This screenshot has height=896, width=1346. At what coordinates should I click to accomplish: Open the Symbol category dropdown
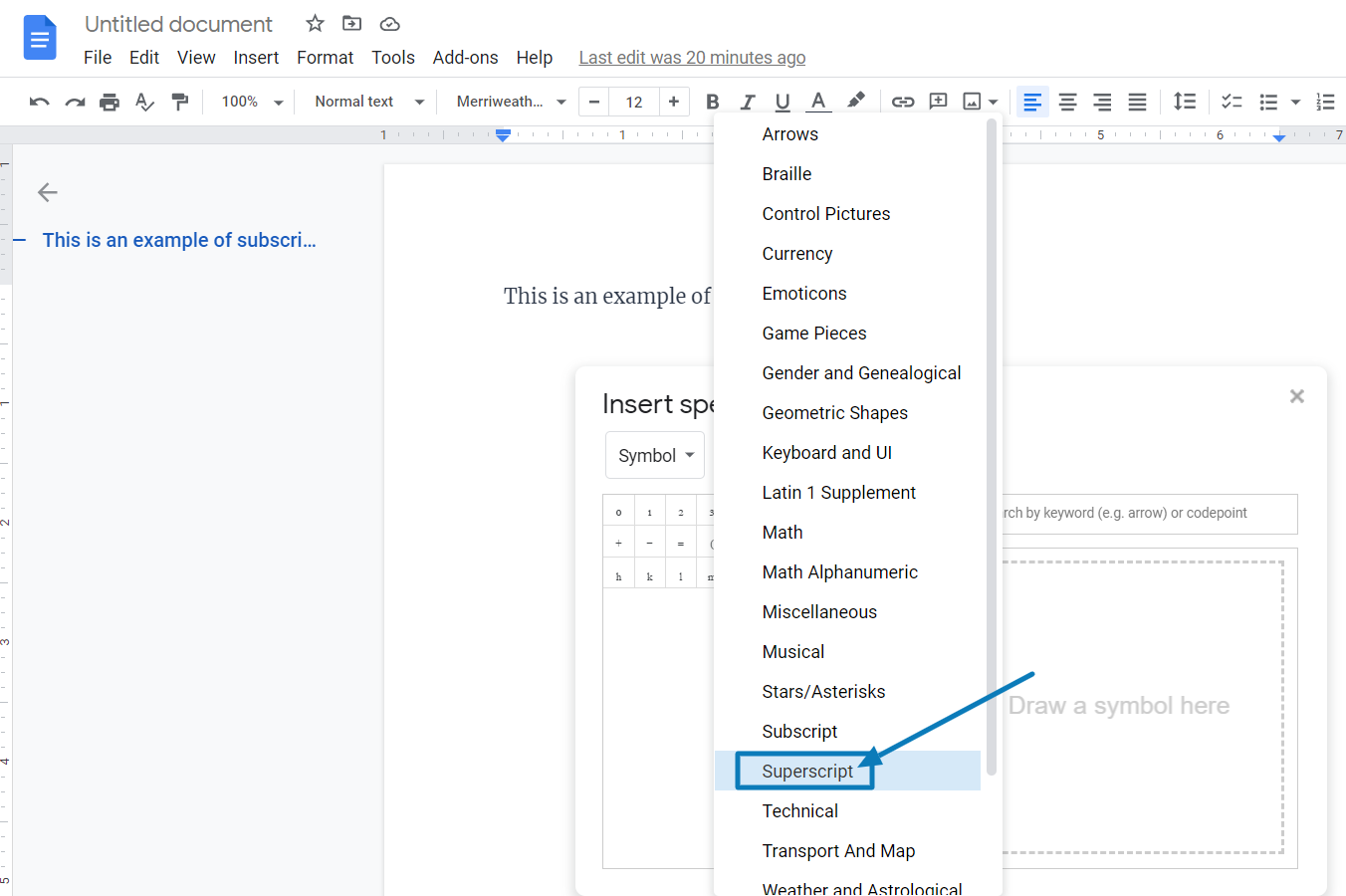click(x=655, y=455)
